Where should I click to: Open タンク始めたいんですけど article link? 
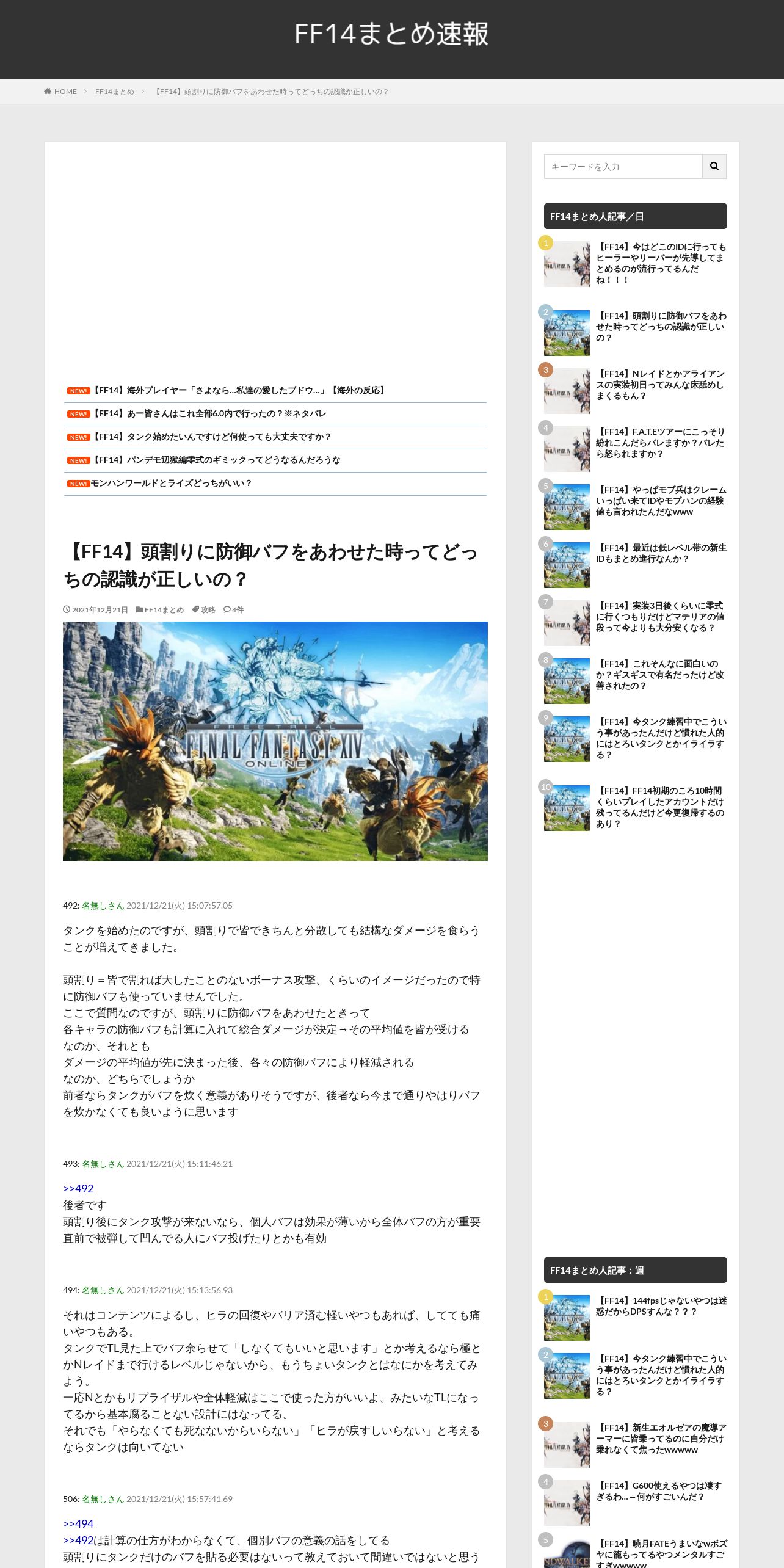[211, 437]
